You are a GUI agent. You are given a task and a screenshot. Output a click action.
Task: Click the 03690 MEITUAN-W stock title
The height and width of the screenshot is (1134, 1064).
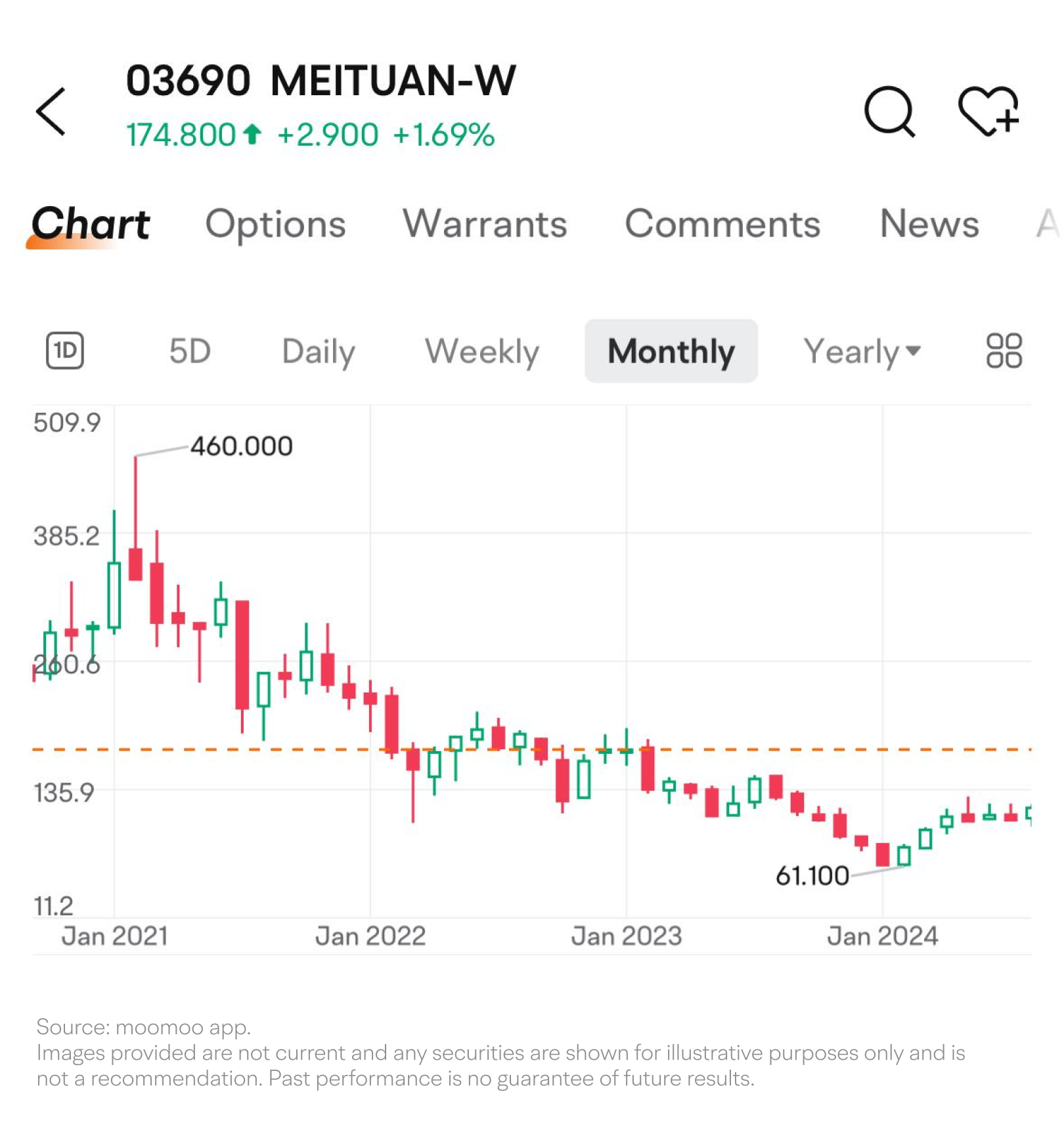pos(321,81)
